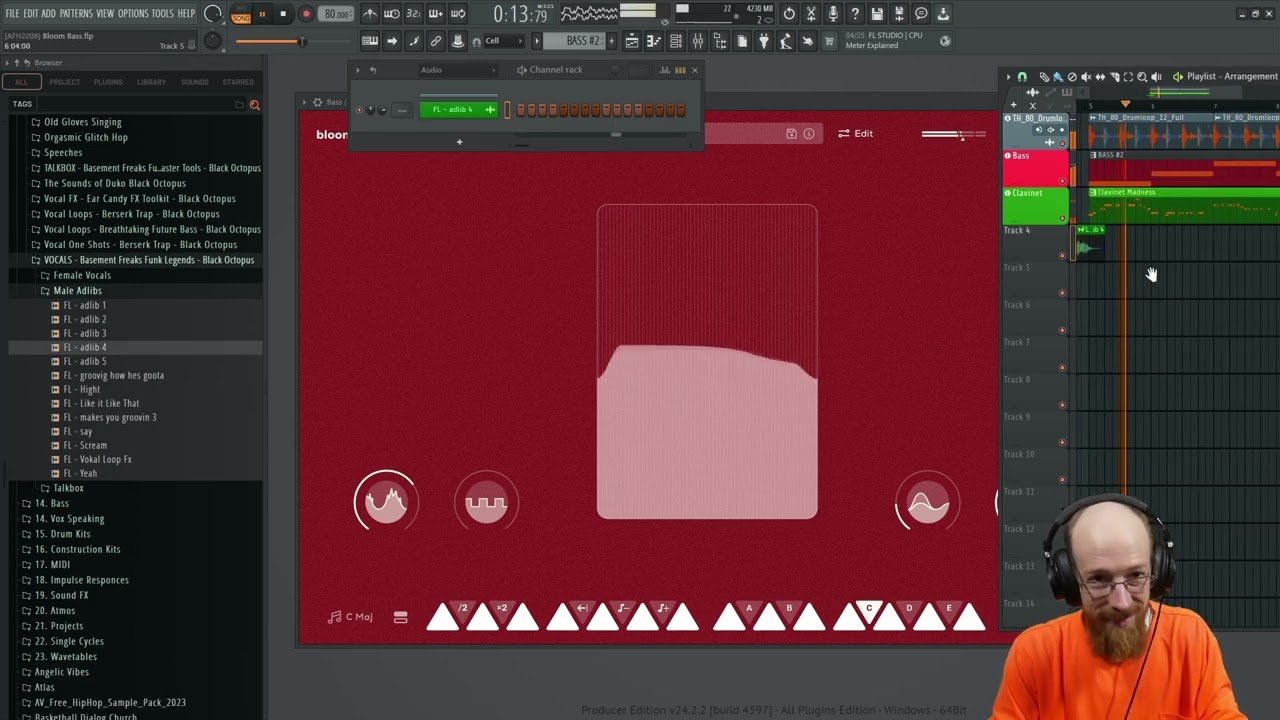Click the Bloom preset save icon

[x=791, y=134]
